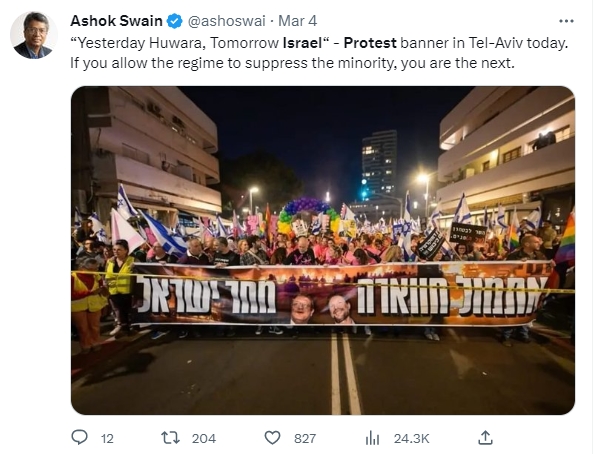
Task: Click the share upload icon
Action: 485,438
